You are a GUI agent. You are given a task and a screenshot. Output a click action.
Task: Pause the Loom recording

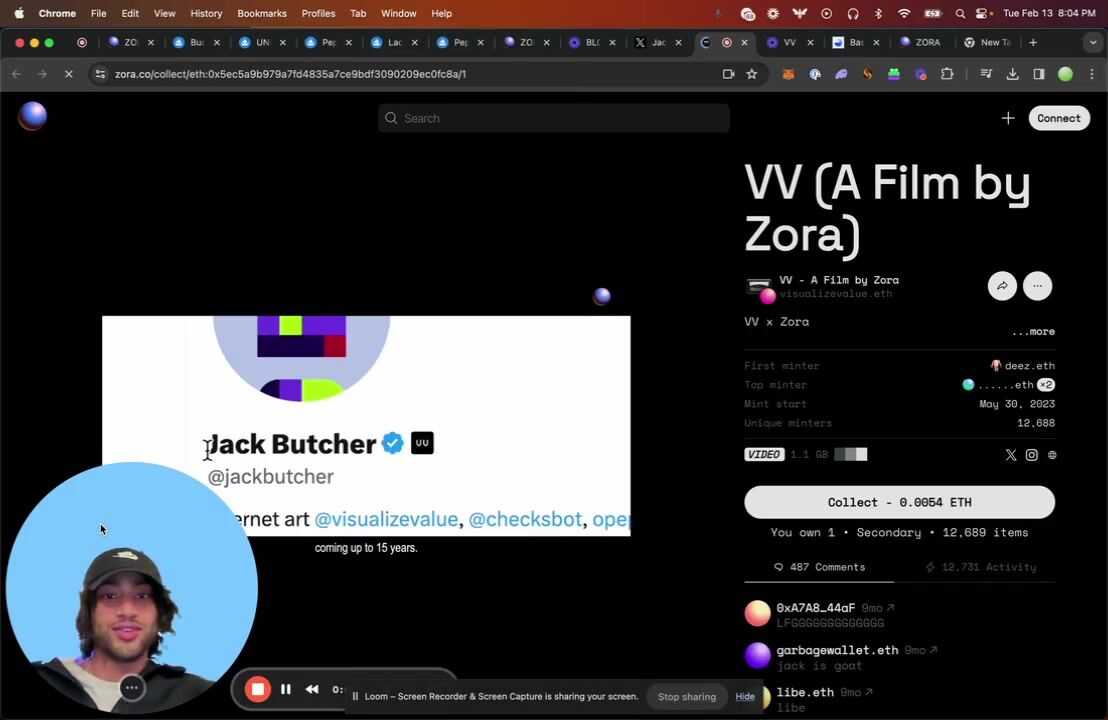[285, 689]
